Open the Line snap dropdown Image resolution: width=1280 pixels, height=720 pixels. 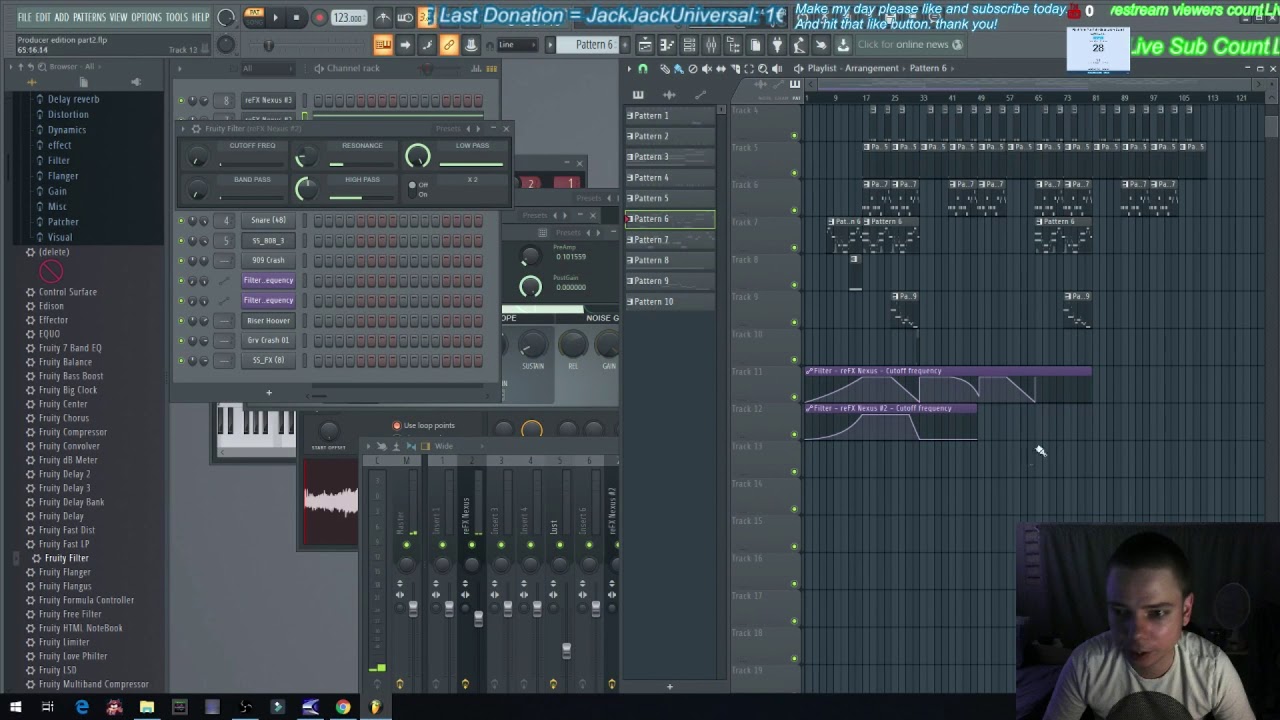pos(519,44)
